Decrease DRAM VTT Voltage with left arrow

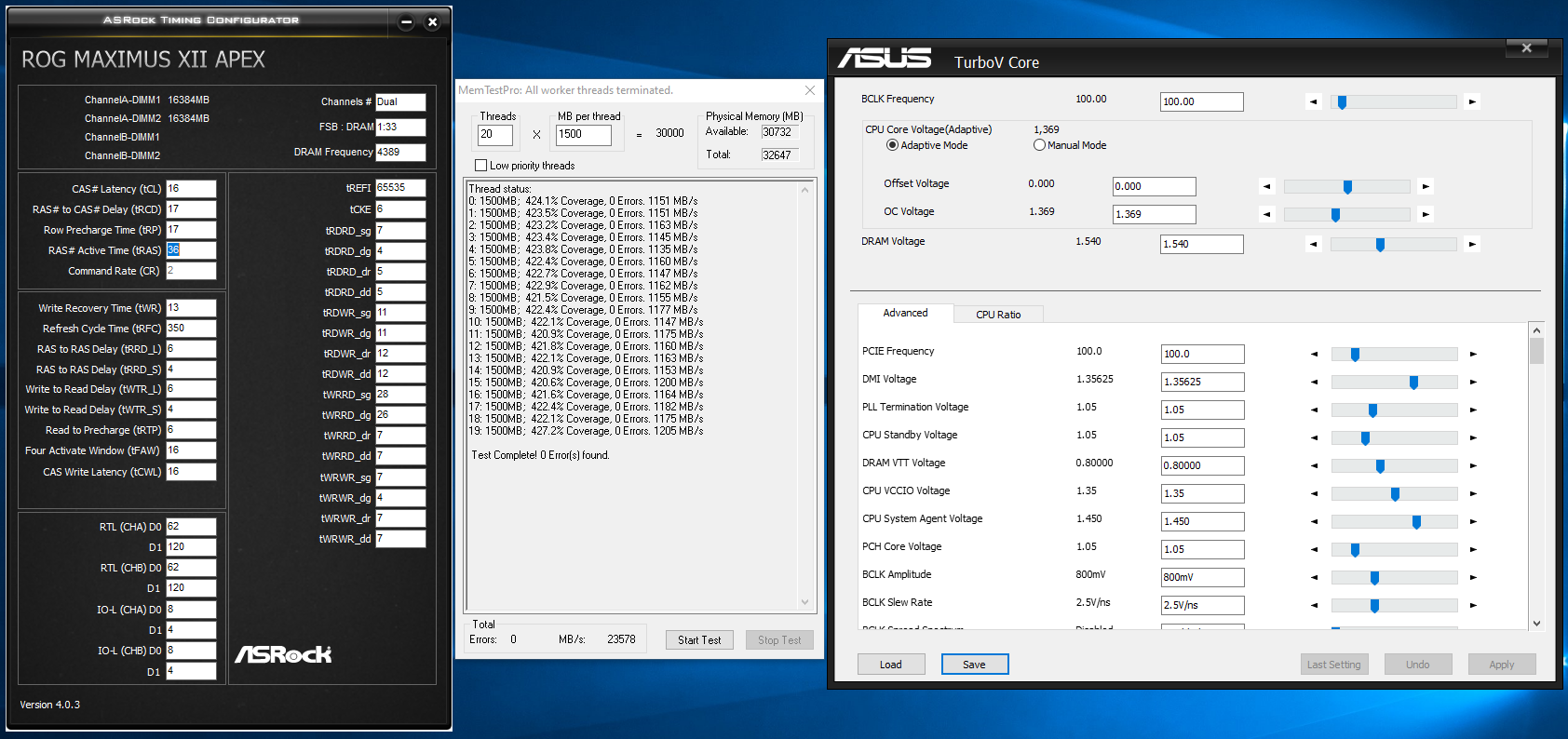point(1315,465)
